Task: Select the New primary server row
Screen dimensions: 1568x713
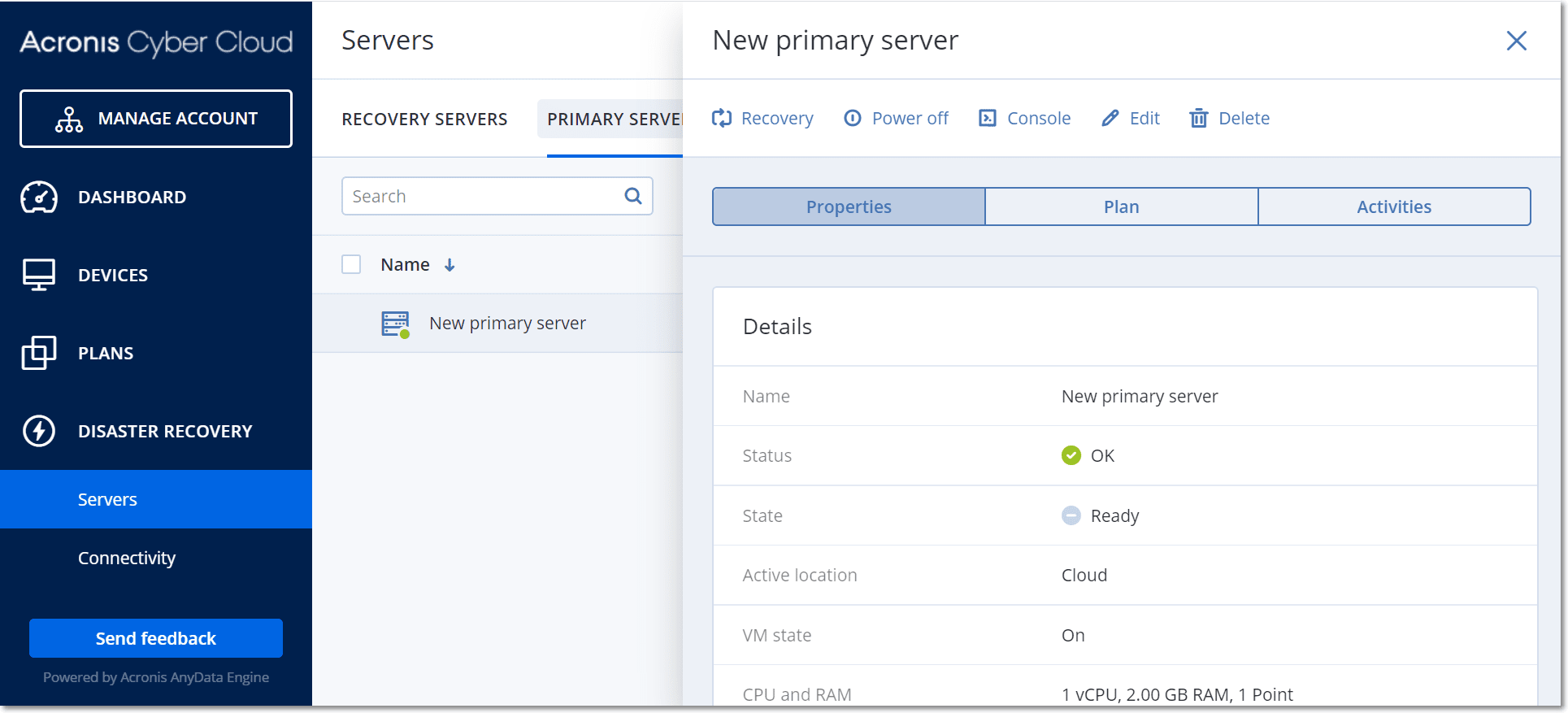Action: pos(497,323)
